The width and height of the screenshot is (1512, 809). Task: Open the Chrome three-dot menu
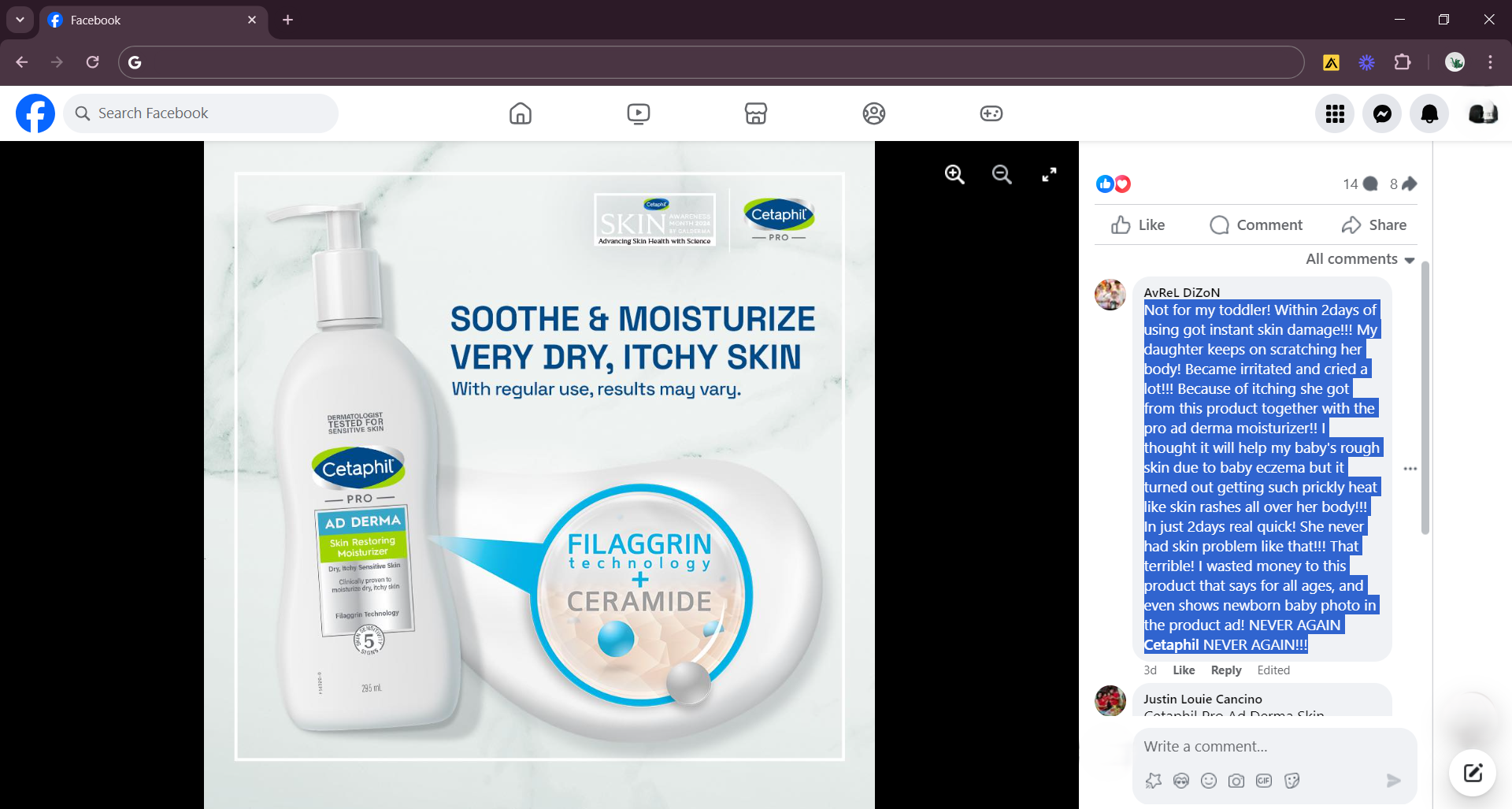1490,62
